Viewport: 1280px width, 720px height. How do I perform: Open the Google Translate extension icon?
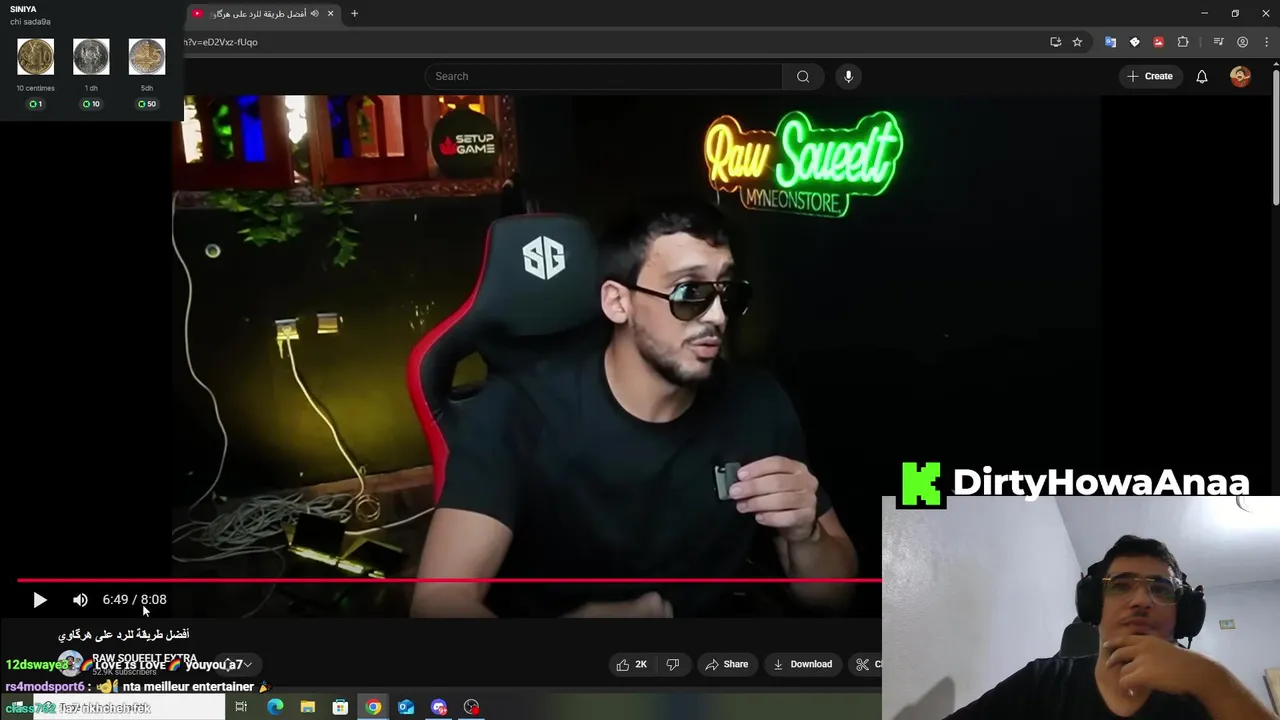(x=1110, y=42)
